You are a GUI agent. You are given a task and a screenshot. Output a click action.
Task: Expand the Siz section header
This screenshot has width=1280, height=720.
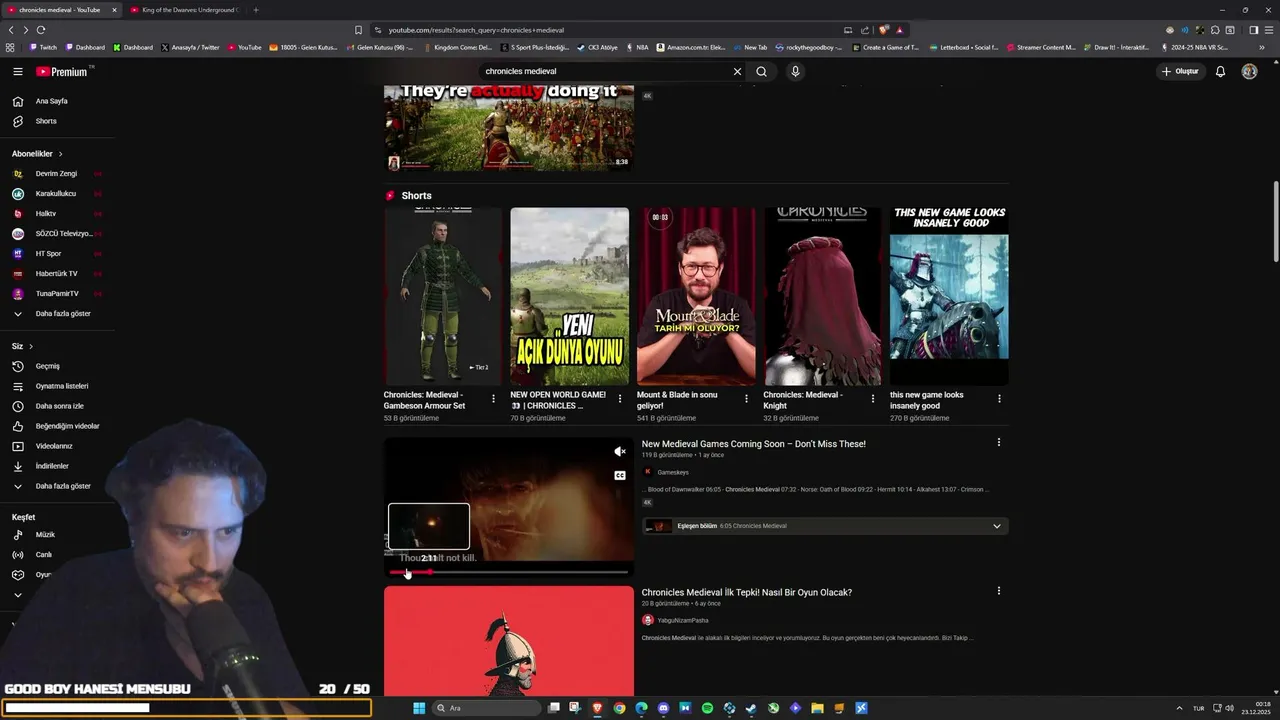(x=22, y=346)
